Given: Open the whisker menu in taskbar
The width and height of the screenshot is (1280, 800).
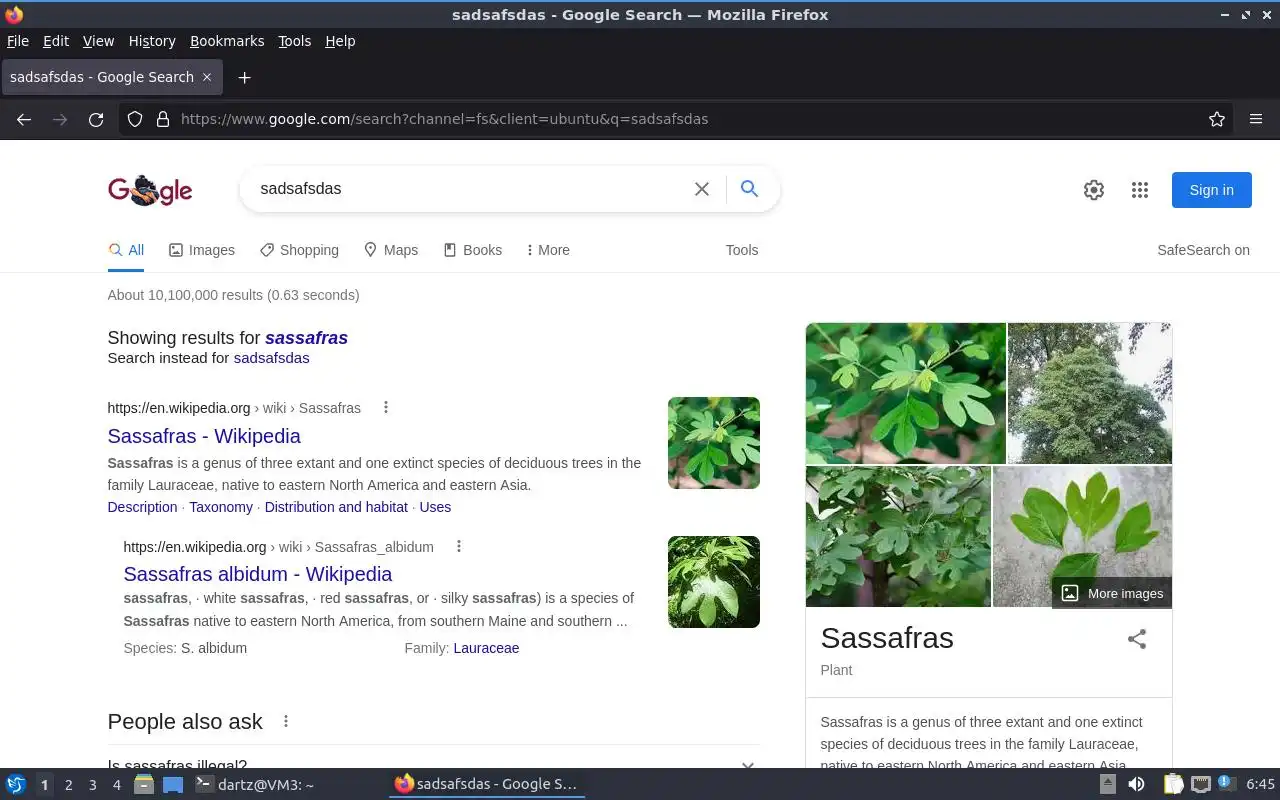Looking at the screenshot, I should point(16,785).
